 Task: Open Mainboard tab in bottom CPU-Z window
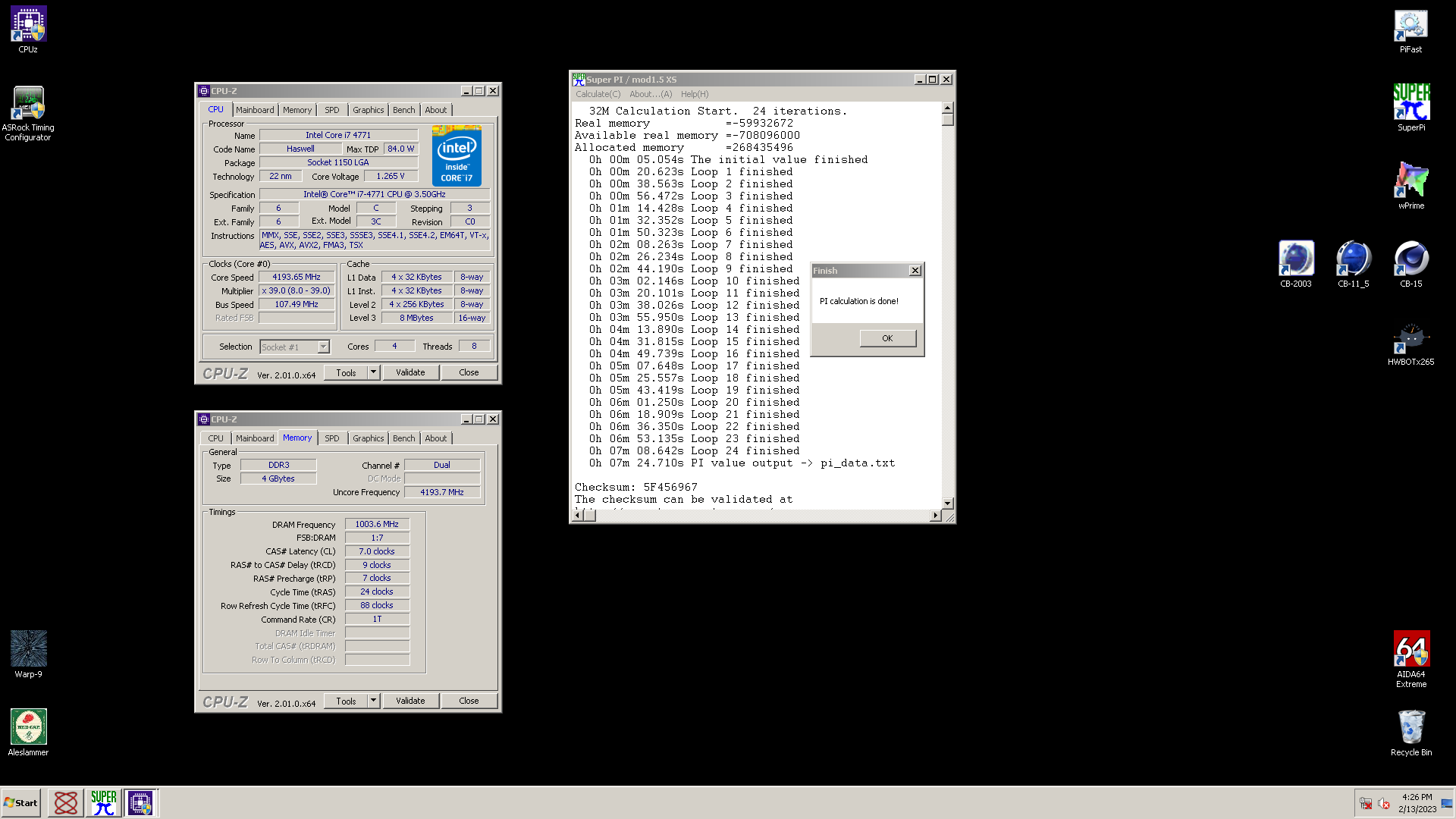[255, 438]
